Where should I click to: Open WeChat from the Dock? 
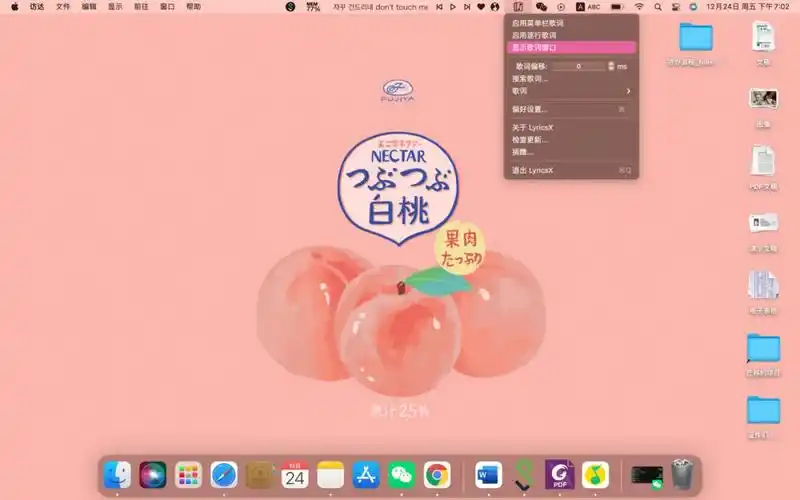click(x=402, y=474)
